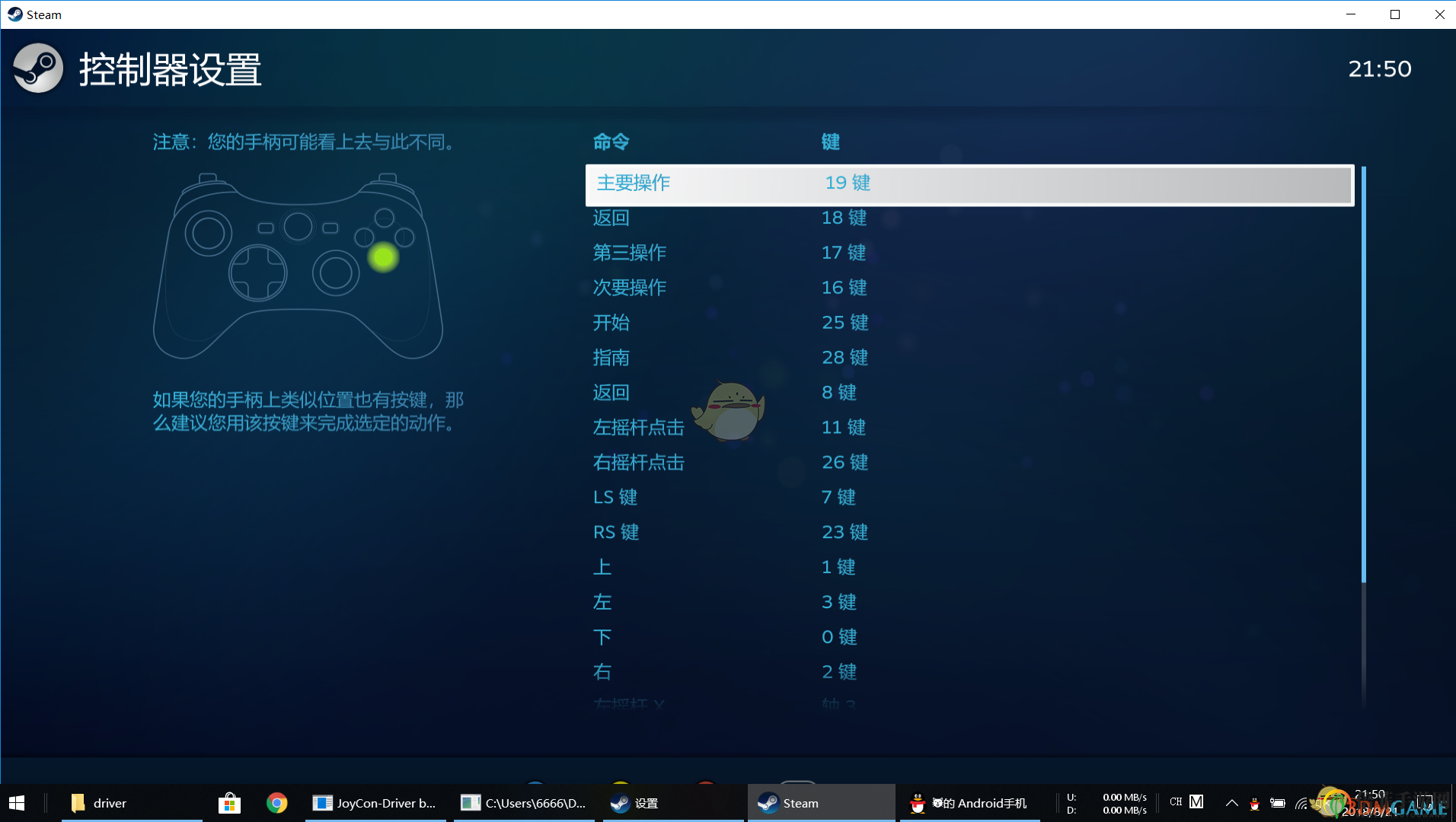
Task: Switch to the JoyCon-Driver taskbar window
Action: (x=375, y=803)
